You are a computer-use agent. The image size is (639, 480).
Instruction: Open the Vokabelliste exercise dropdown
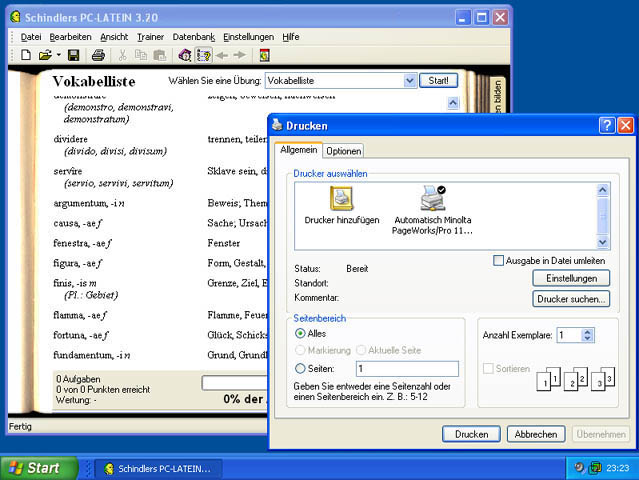point(410,81)
